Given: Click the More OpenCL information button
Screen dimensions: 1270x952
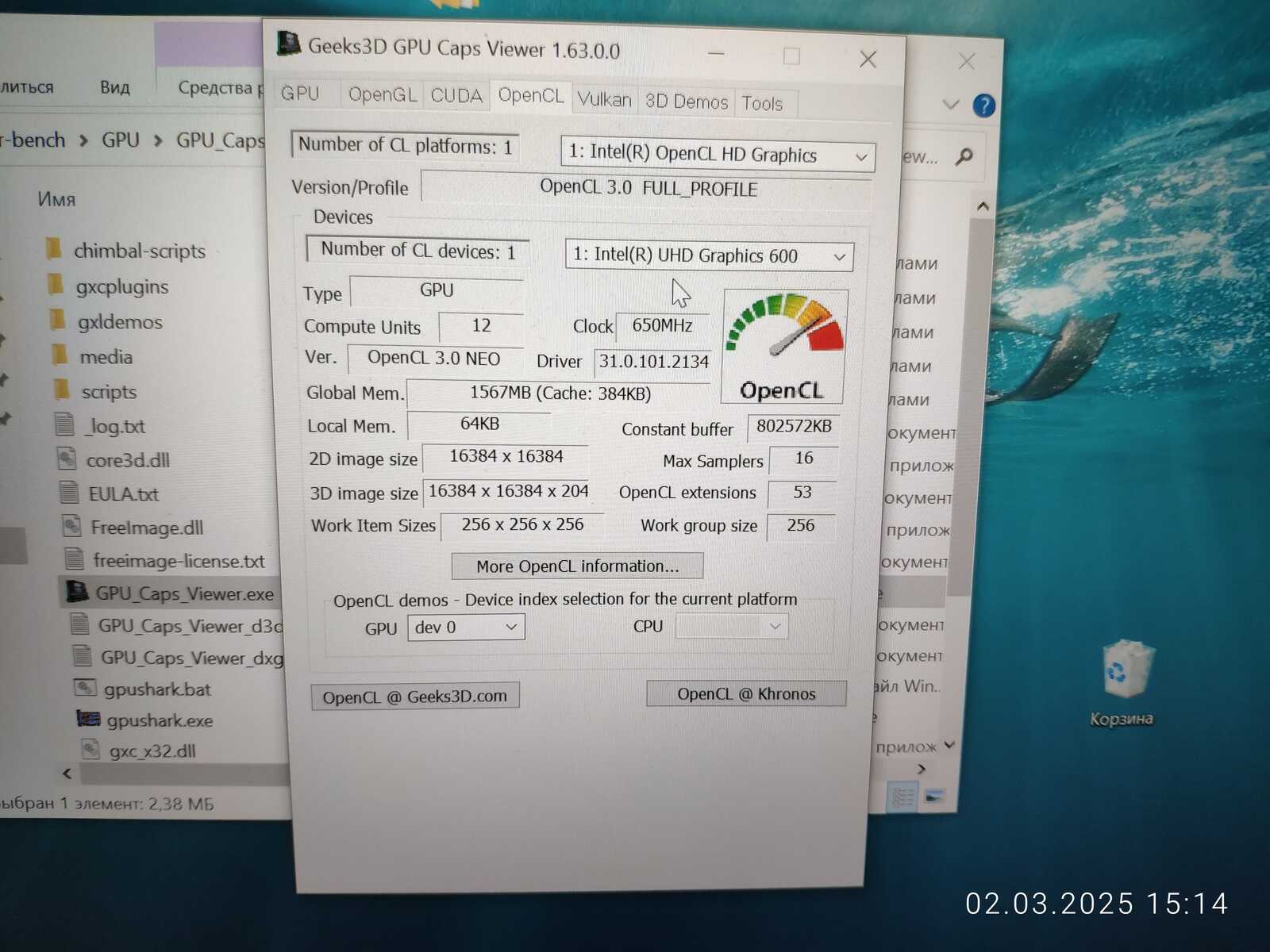Looking at the screenshot, I should pyautogui.click(x=577, y=566).
